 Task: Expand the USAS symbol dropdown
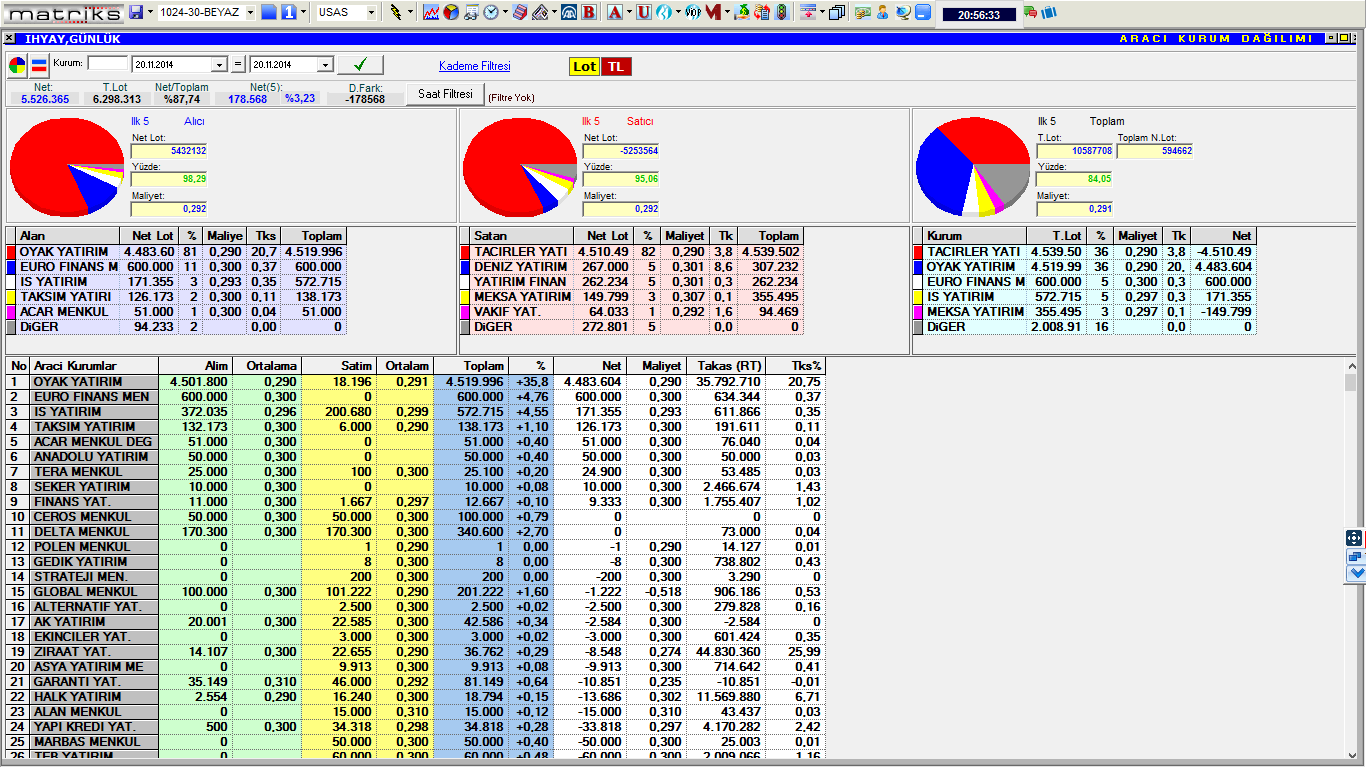(x=372, y=13)
